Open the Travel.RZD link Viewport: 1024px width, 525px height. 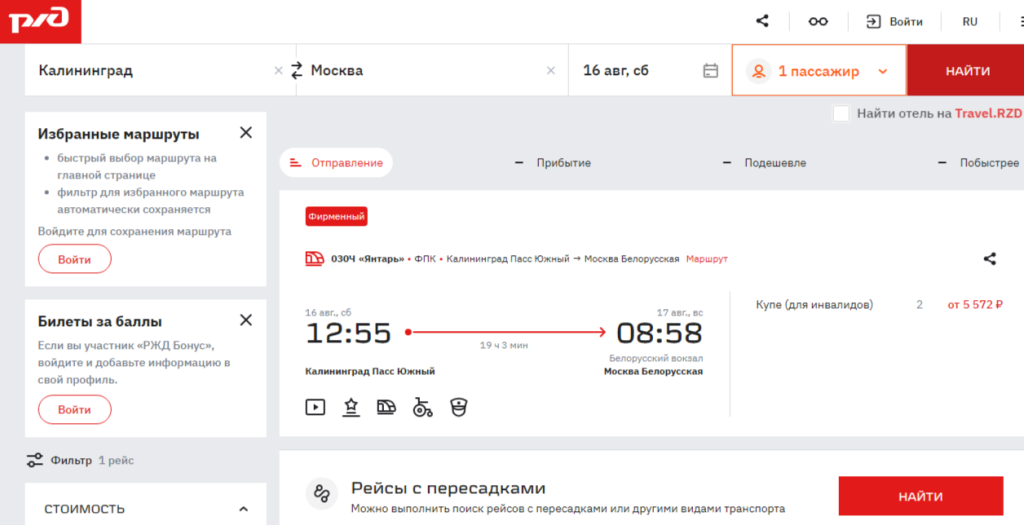click(988, 113)
